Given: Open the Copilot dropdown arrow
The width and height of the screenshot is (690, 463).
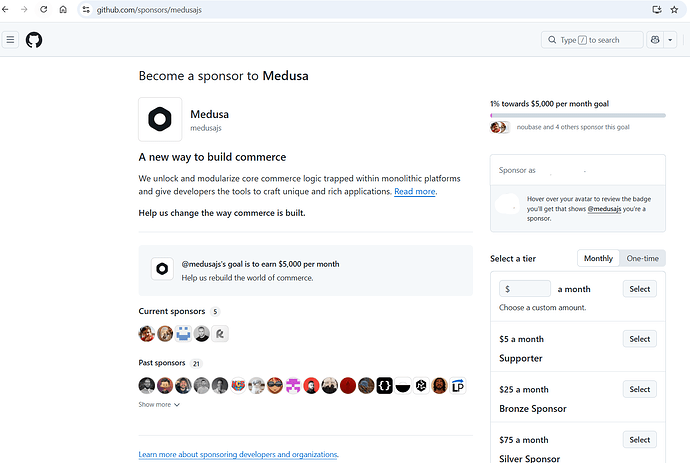Looking at the screenshot, I should [x=671, y=40].
